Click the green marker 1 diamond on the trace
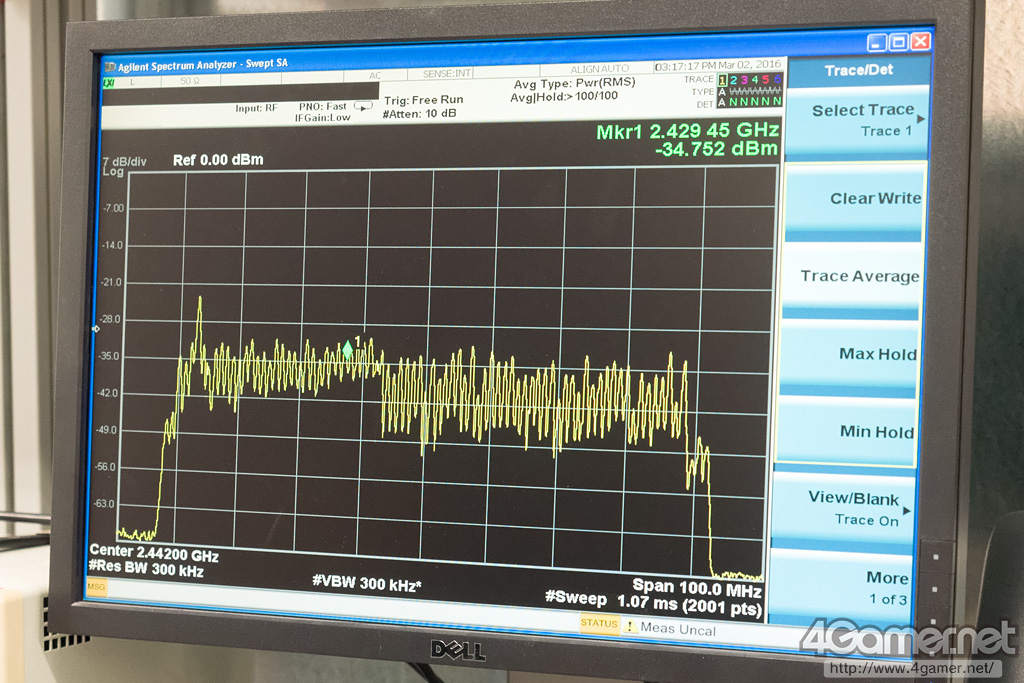Screen dimensions: 1024x683 coord(347,350)
